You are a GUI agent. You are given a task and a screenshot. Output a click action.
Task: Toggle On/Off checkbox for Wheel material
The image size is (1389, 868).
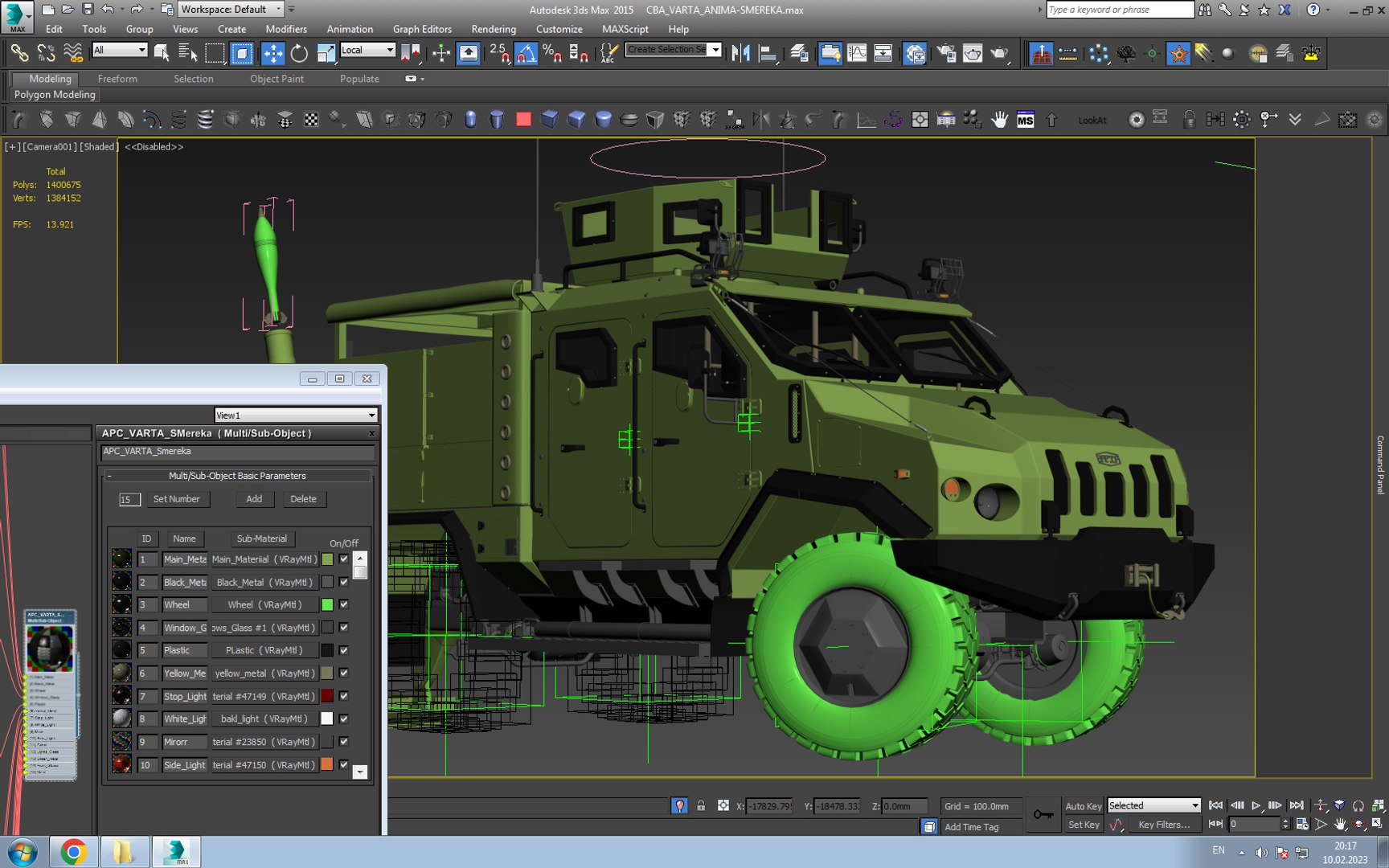tap(344, 604)
